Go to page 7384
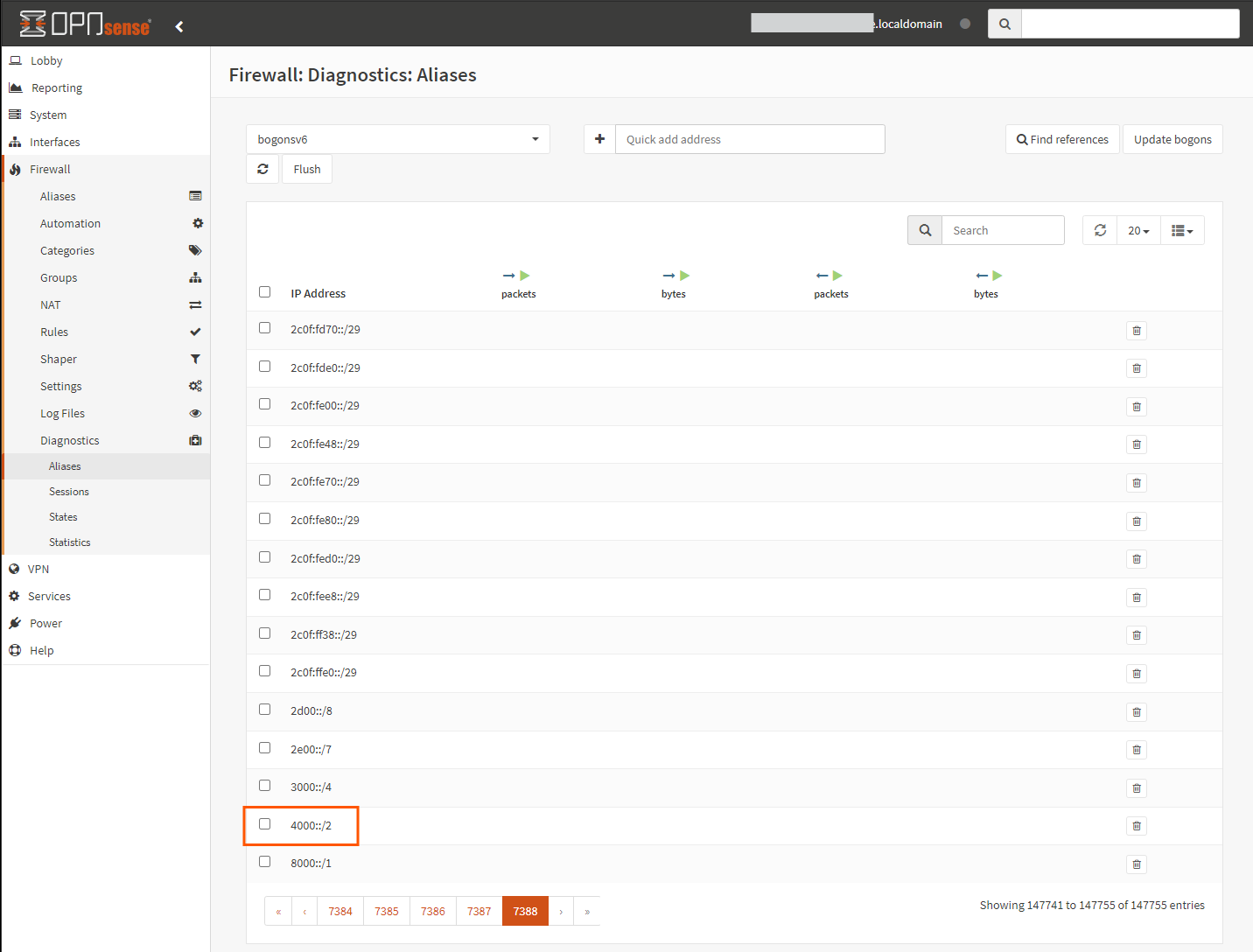This screenshot has height=952, width=1253. click(x=340, y=911)
